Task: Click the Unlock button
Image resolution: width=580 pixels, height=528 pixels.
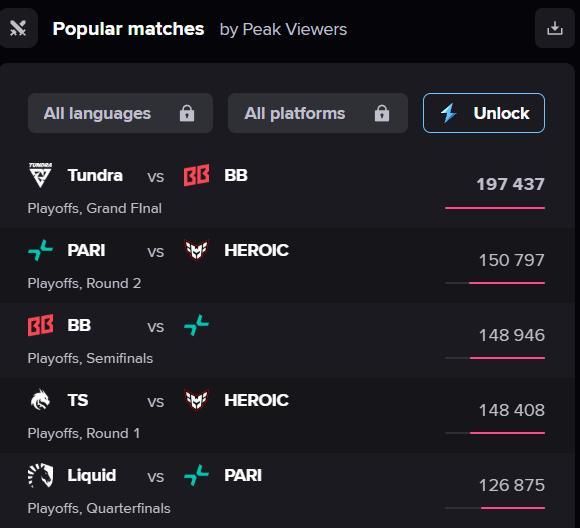Action: (484, 113)
